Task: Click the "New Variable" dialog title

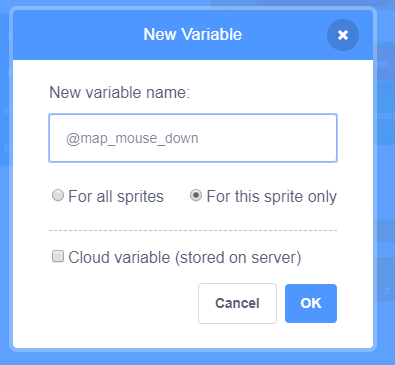Action: 193,34
